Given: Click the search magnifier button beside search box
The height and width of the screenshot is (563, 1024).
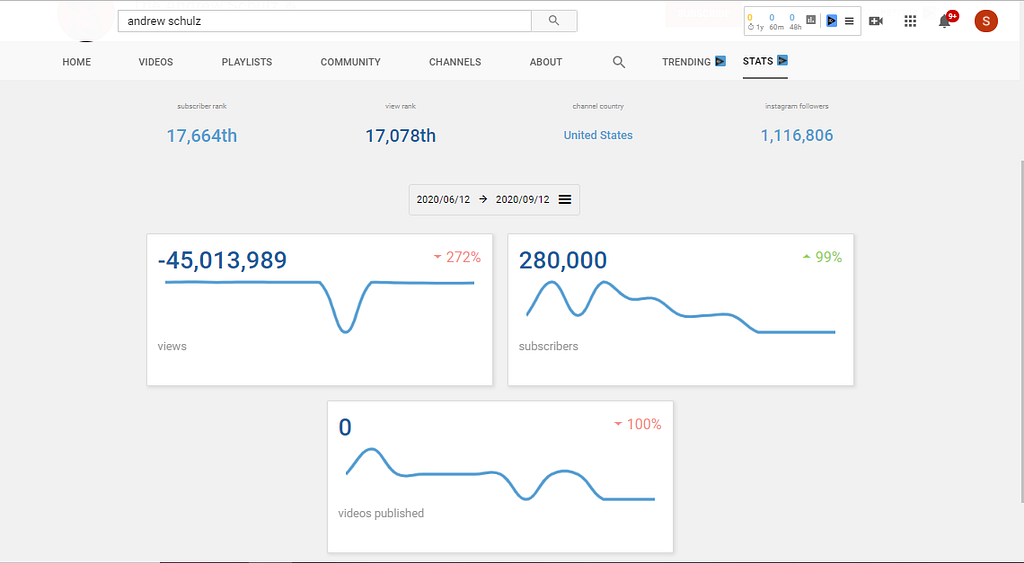Looking at the screenshot, I should click(x=554, y=21).
